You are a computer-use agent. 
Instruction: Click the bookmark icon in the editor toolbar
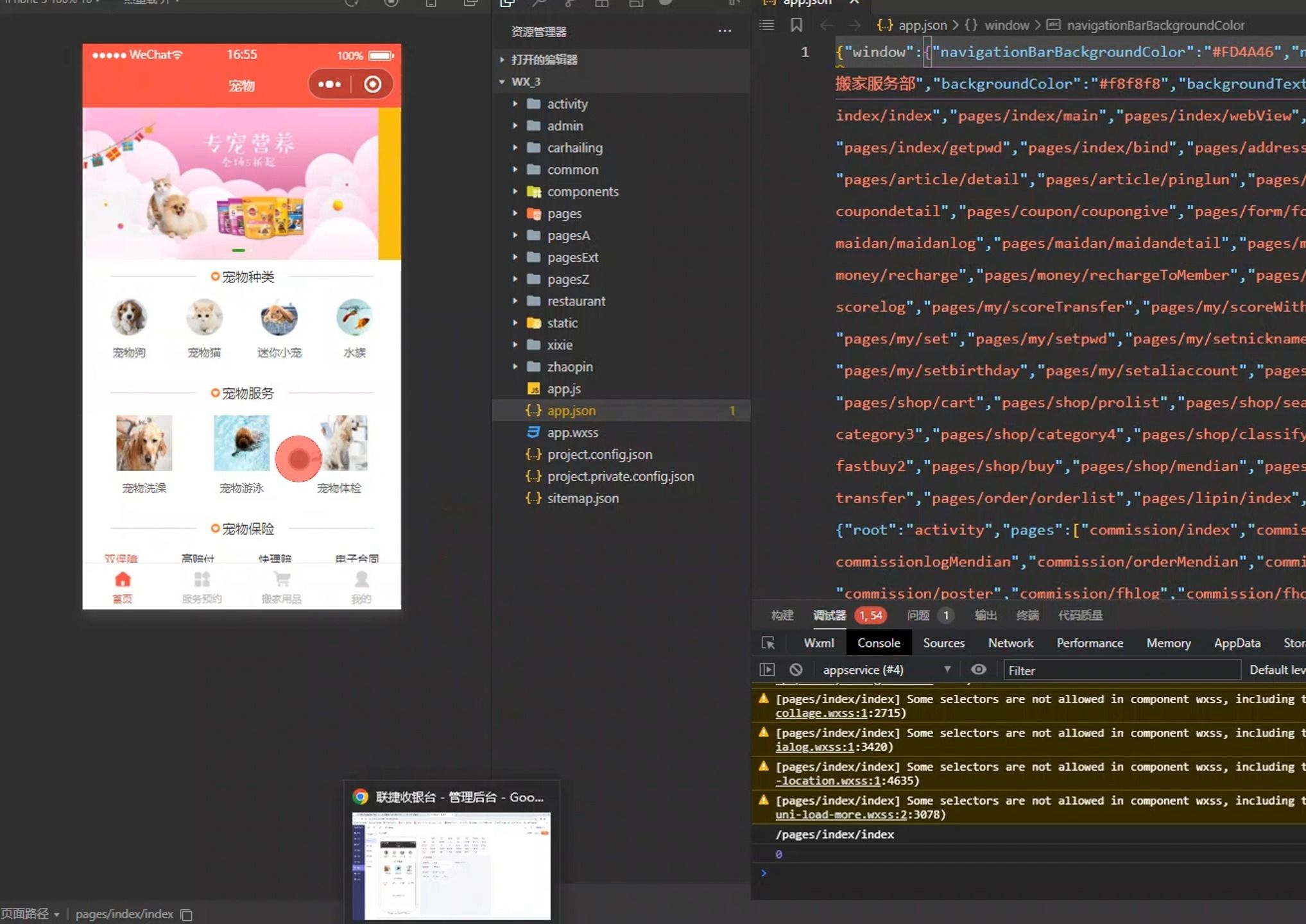point(796,25)
